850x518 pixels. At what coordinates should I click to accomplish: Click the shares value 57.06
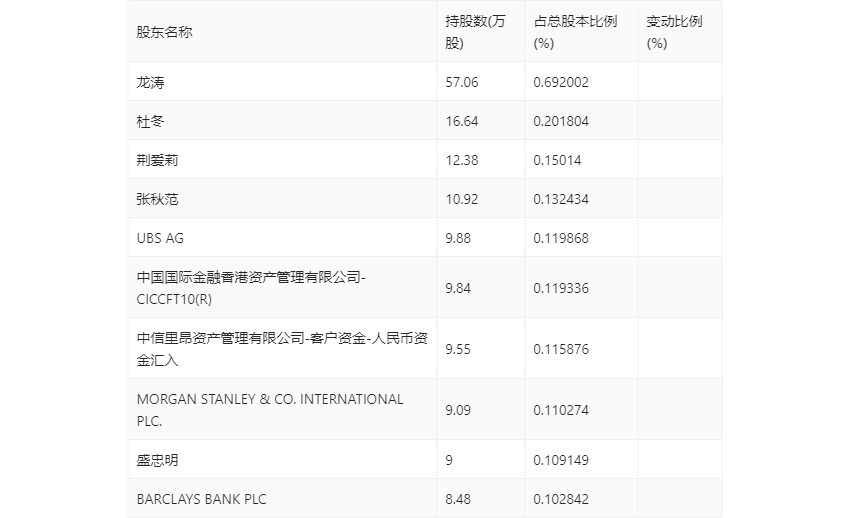pos(462,82)
